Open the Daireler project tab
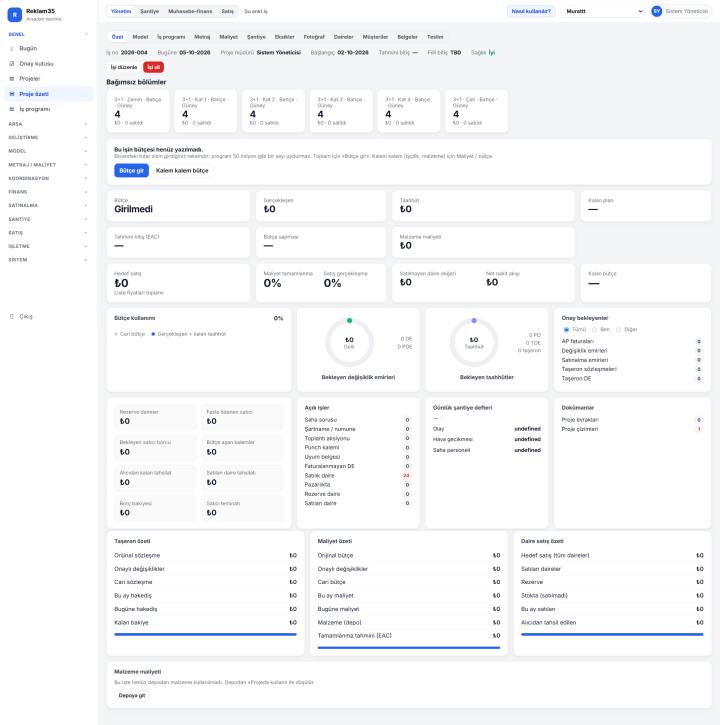This screenshot has height=725, width=720. [x=344, y=37]
